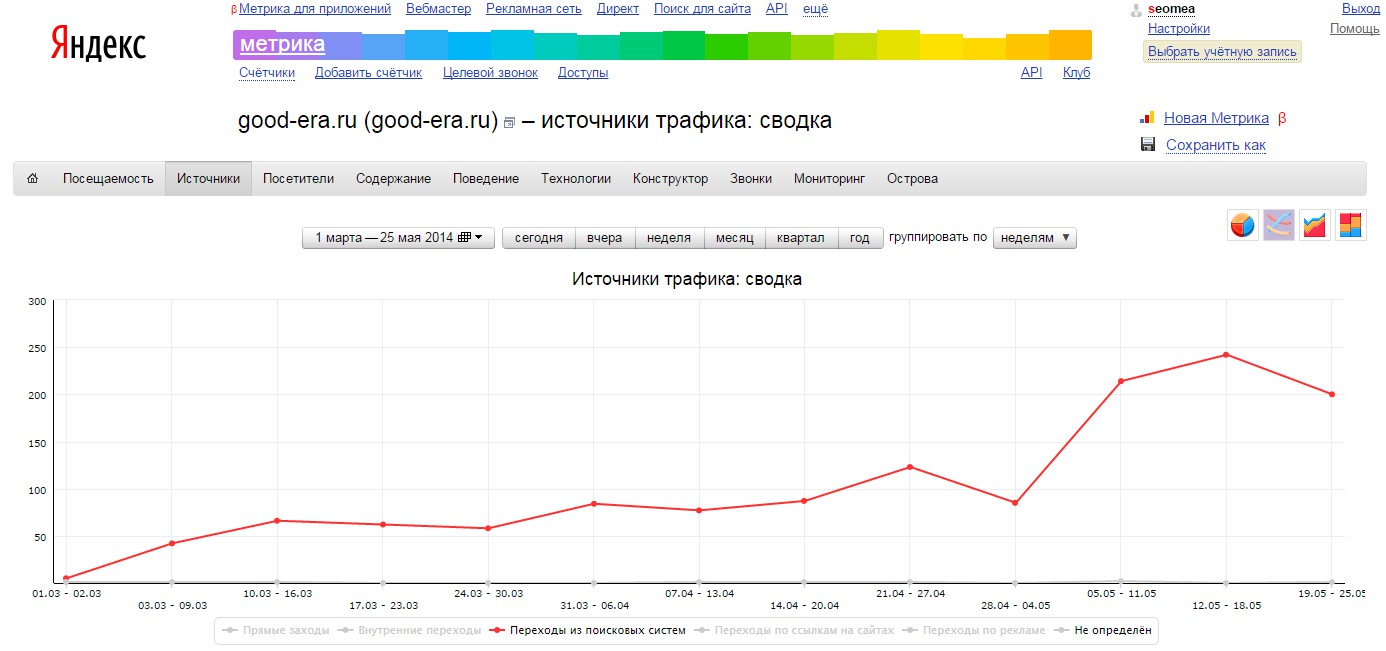This screenshot has height=651, width=1386.
Task: Open the Мониторинг menu
Action: pos(829,179)
